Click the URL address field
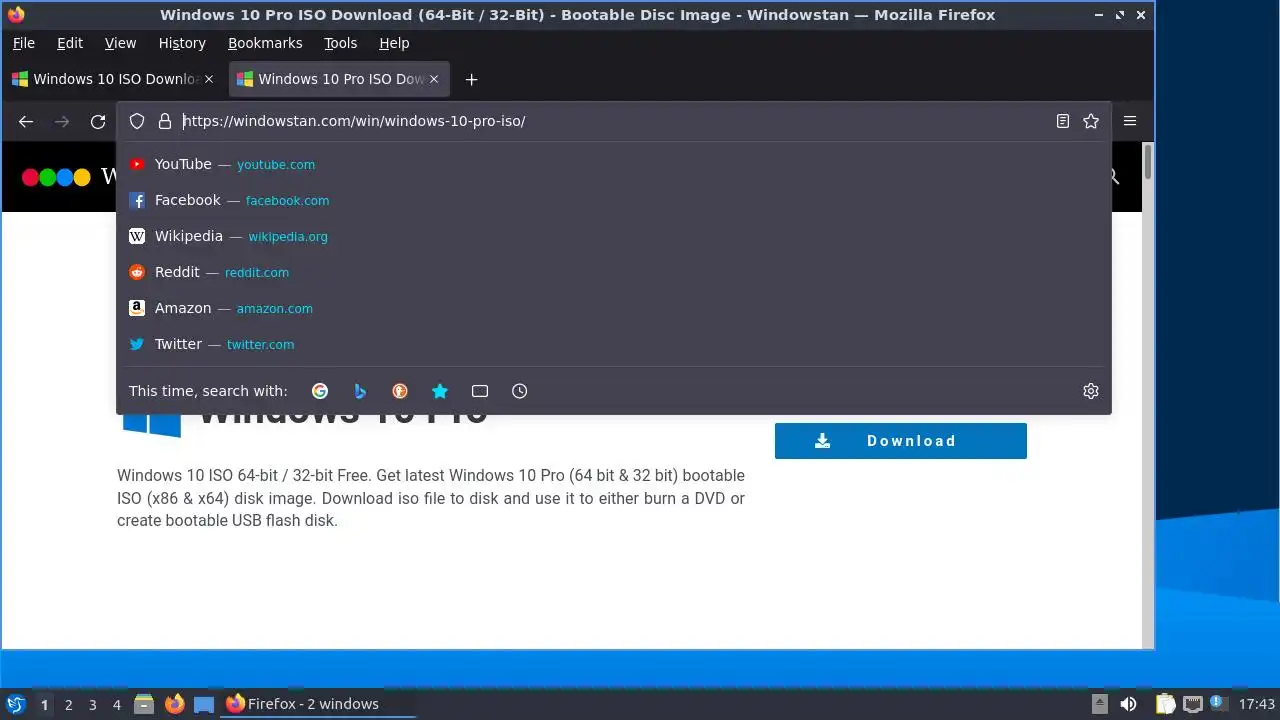The height and width of the screenshot is (720, 1280). point(612,121)
